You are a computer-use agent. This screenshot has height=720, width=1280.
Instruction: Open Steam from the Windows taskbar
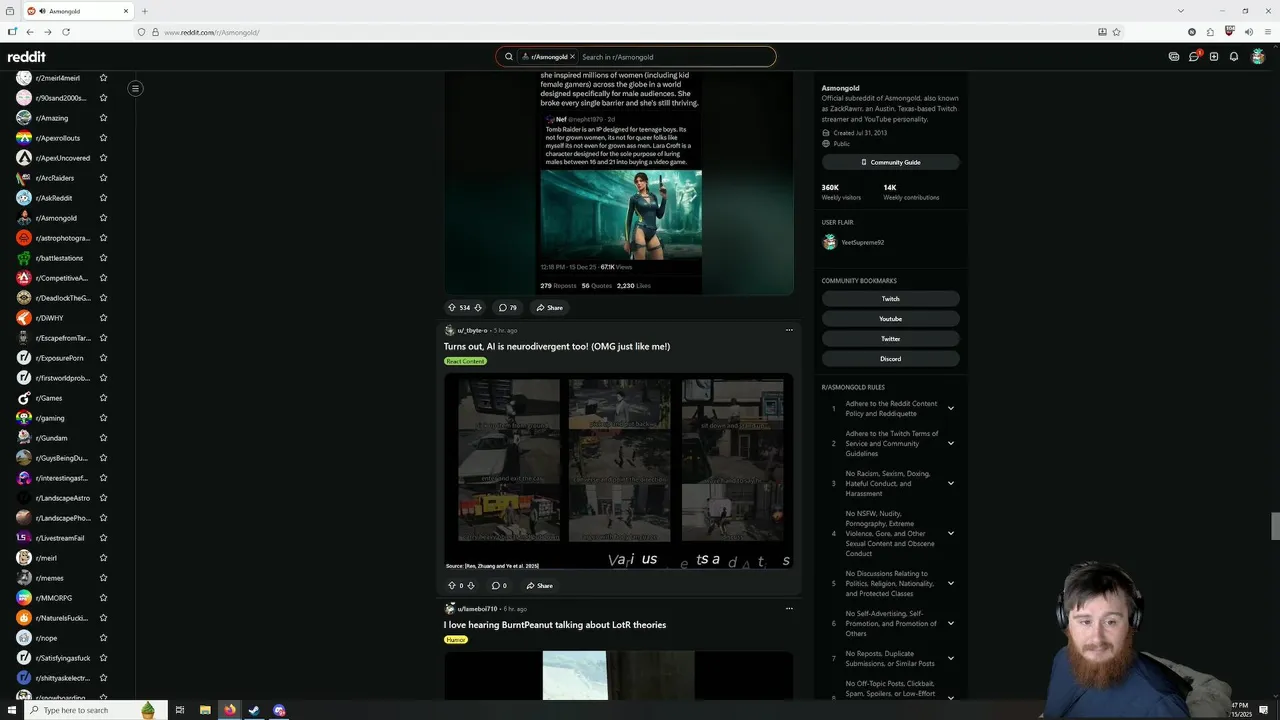[x=254, y=710]
